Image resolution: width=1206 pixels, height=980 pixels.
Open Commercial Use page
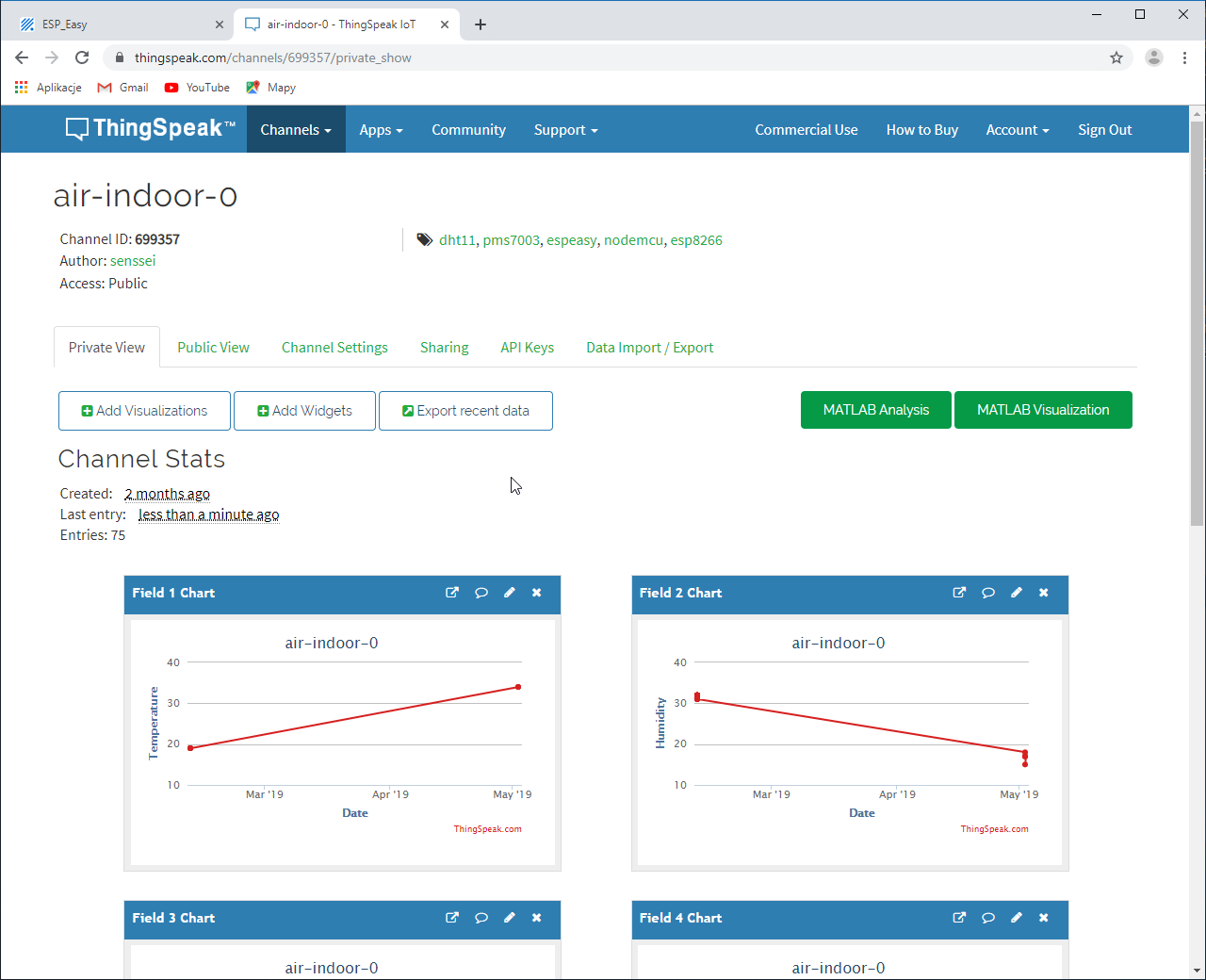pyautogui.click(x=807, y=130)
